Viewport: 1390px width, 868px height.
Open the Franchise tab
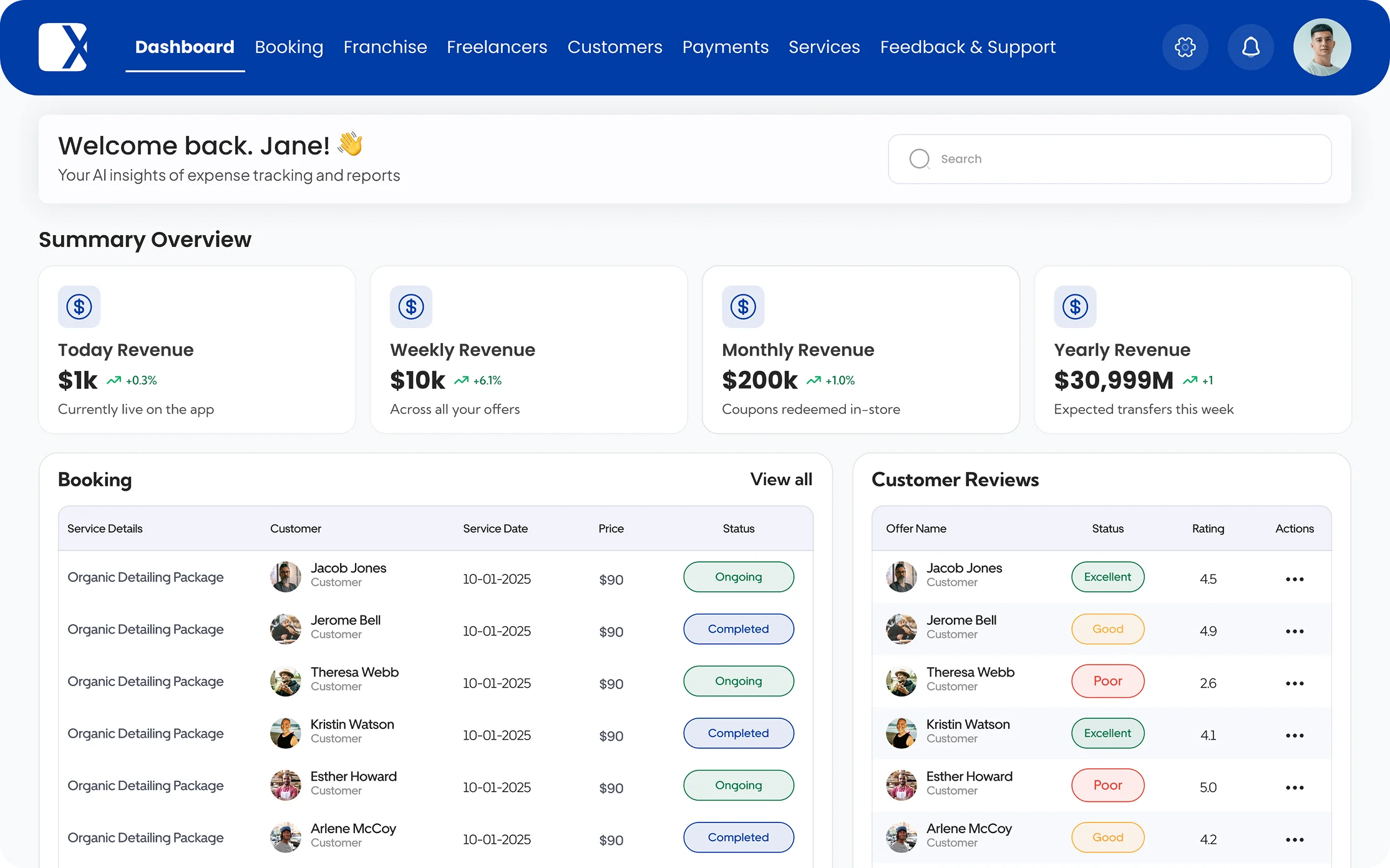click(x=385, y=47)
